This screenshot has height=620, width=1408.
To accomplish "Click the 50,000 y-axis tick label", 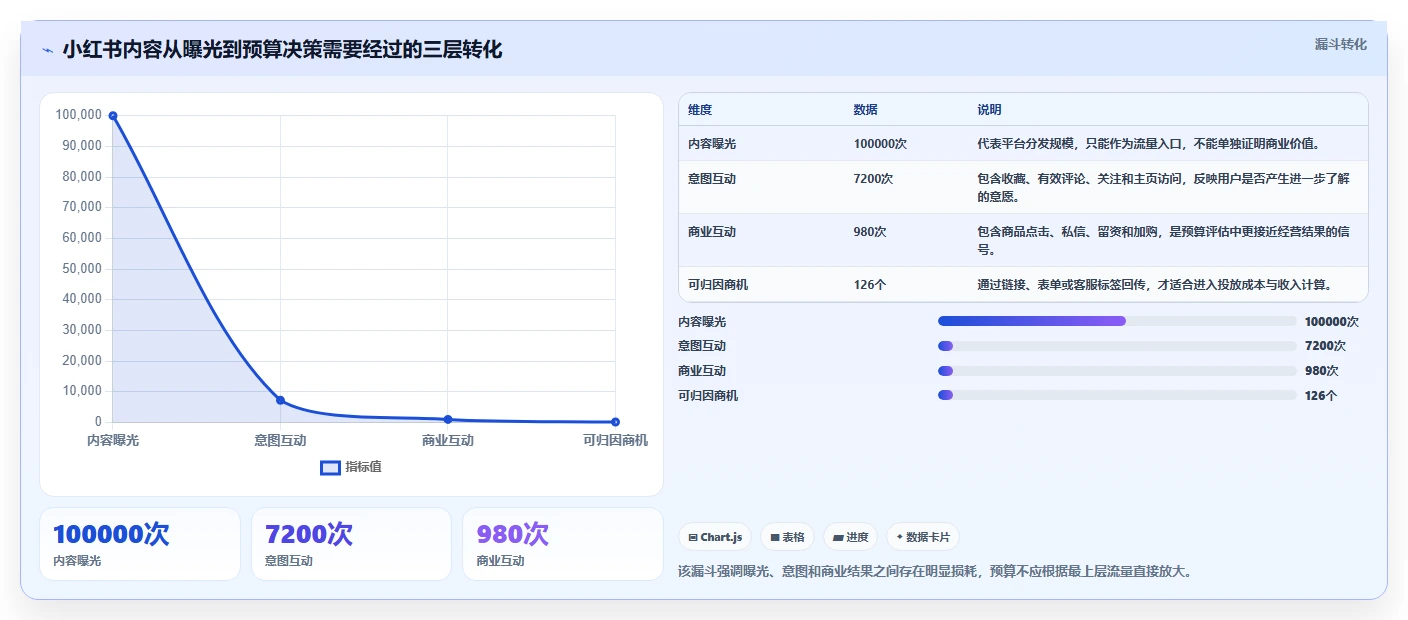I will click(81, 268).
